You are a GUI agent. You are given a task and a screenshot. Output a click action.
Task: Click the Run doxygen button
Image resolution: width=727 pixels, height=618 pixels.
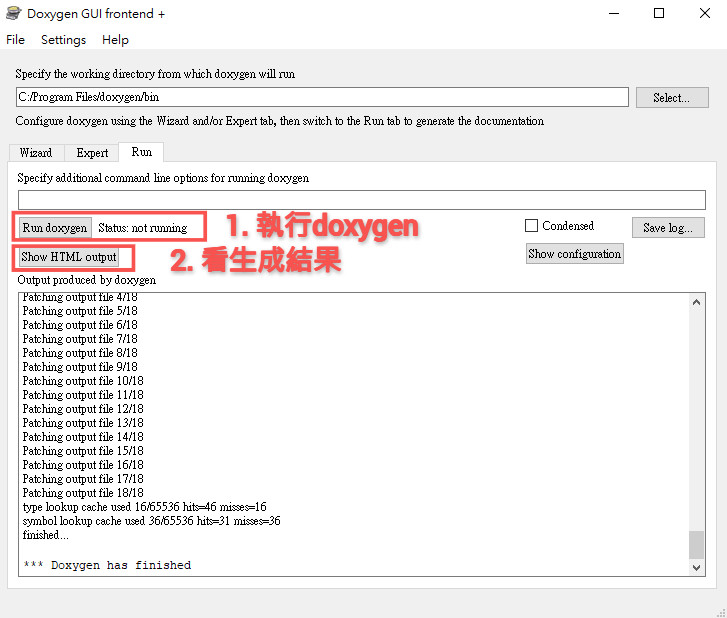tap(55, 228)
